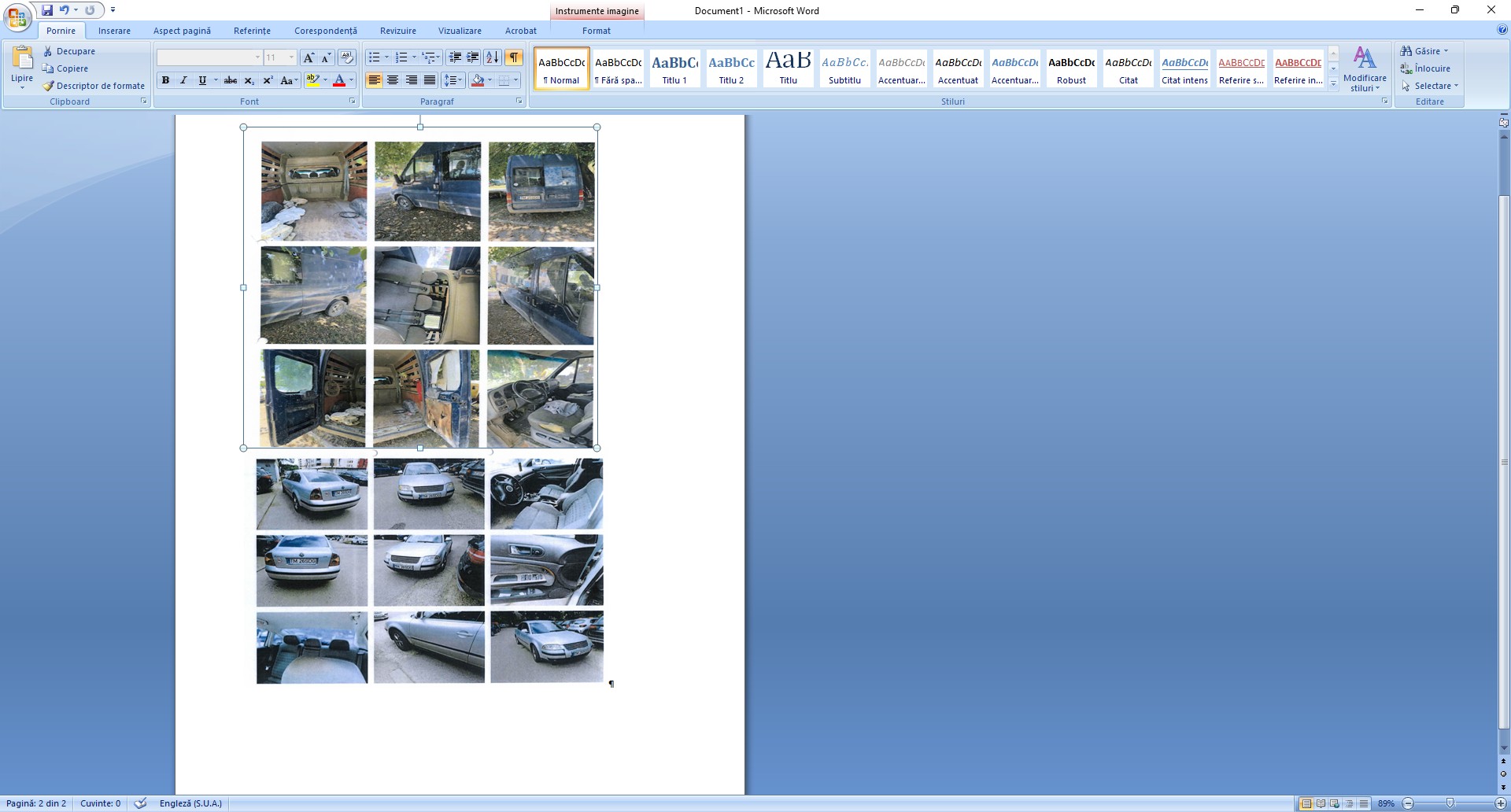Expand the line spacing dropdown
Image resolution: width=1511 pixels, height=812 pixels.
[461, 80]
